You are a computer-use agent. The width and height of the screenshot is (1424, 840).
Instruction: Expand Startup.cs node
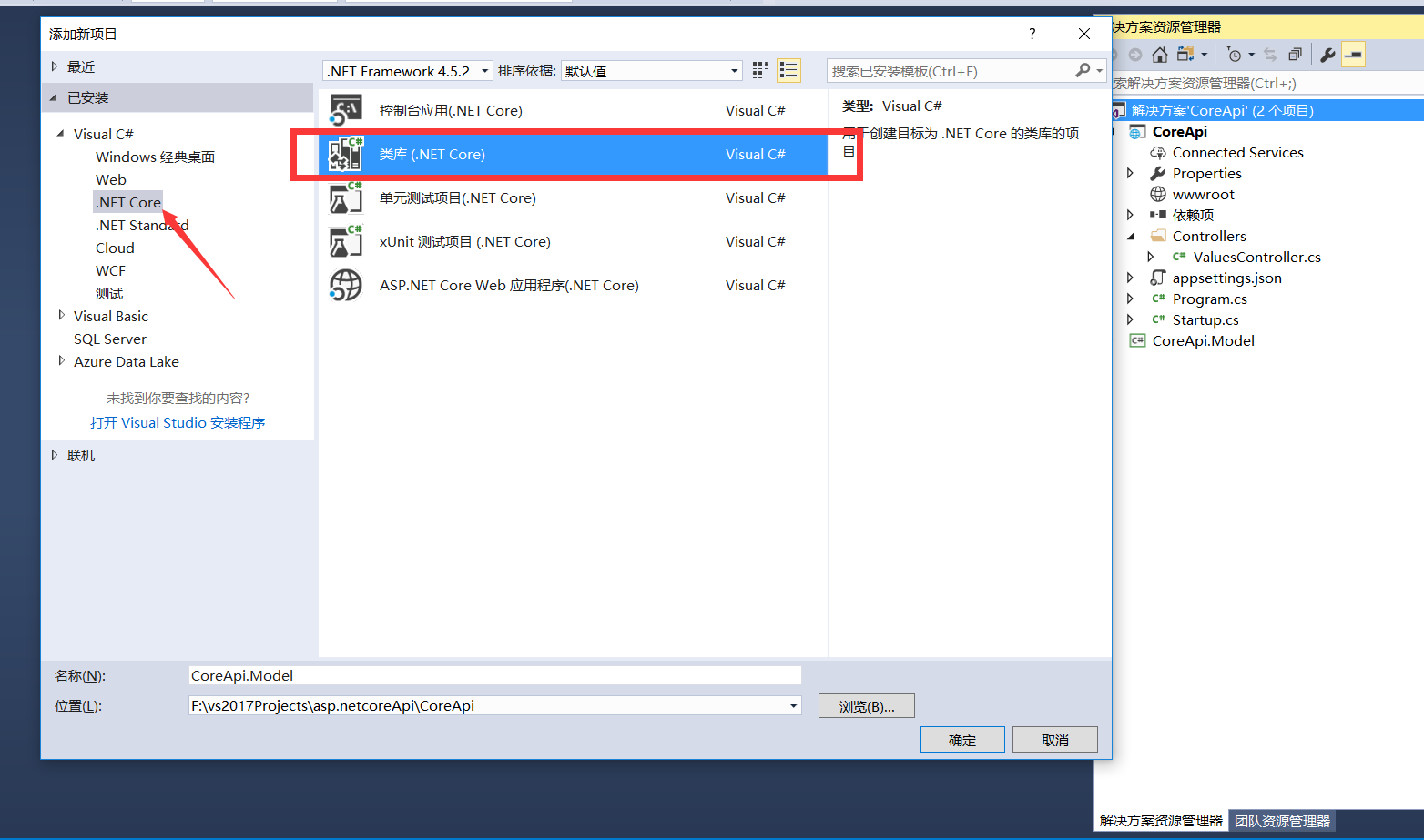1131,319
